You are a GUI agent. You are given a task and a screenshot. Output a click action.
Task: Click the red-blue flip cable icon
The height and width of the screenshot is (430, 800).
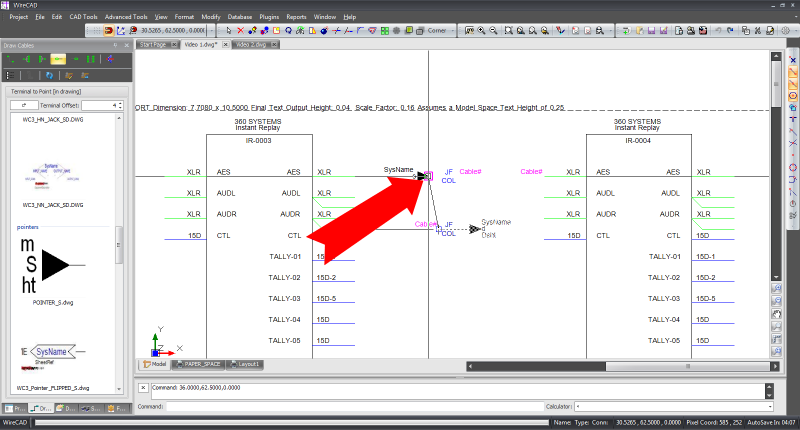(110, 59)
